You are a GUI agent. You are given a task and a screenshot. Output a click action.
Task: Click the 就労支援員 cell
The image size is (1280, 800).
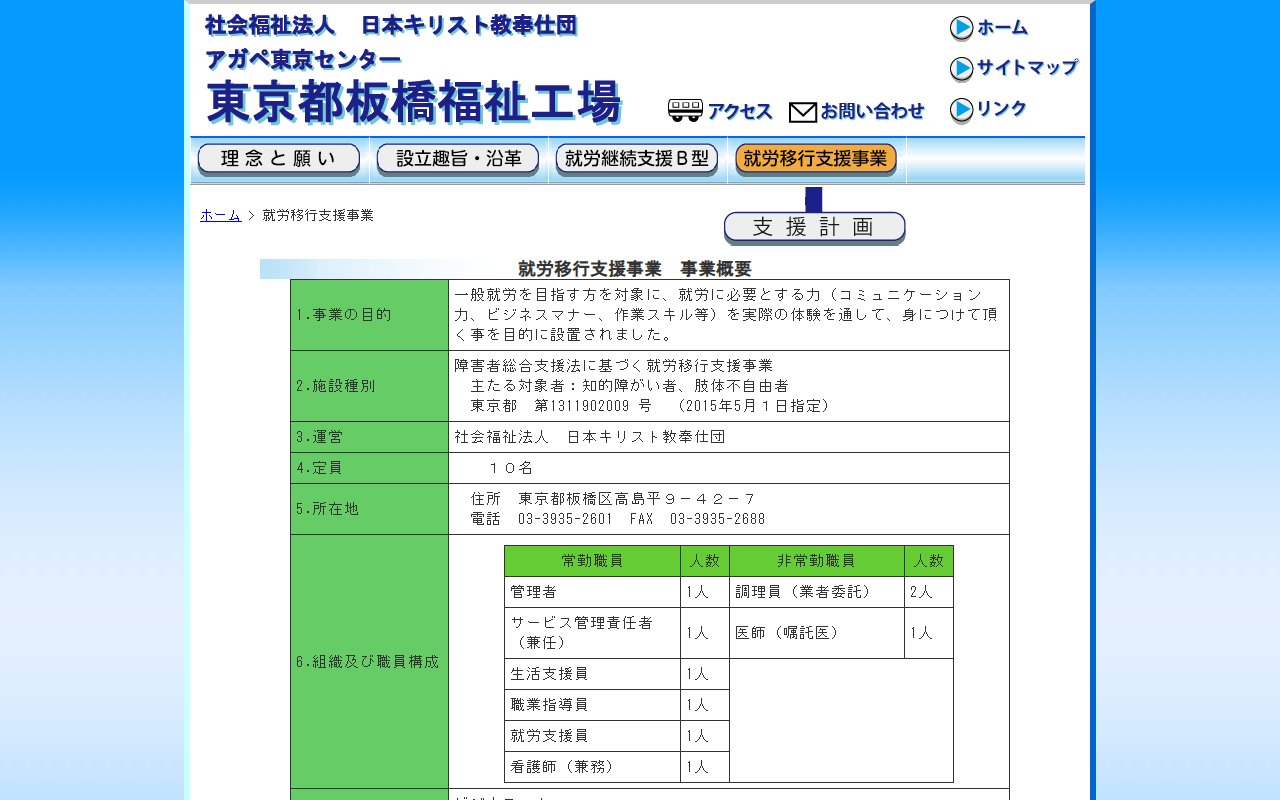[x=593, y=736]
